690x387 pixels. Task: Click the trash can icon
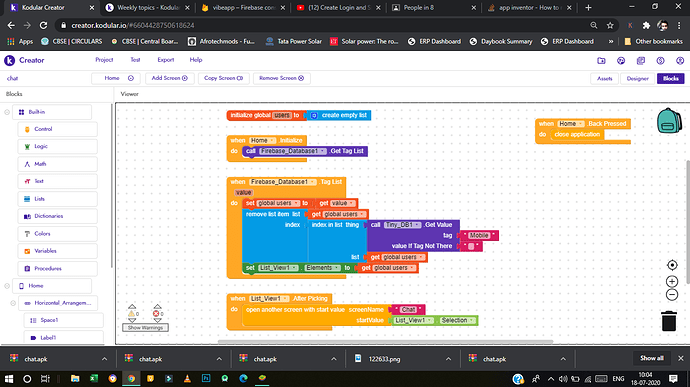pos(669,321)
